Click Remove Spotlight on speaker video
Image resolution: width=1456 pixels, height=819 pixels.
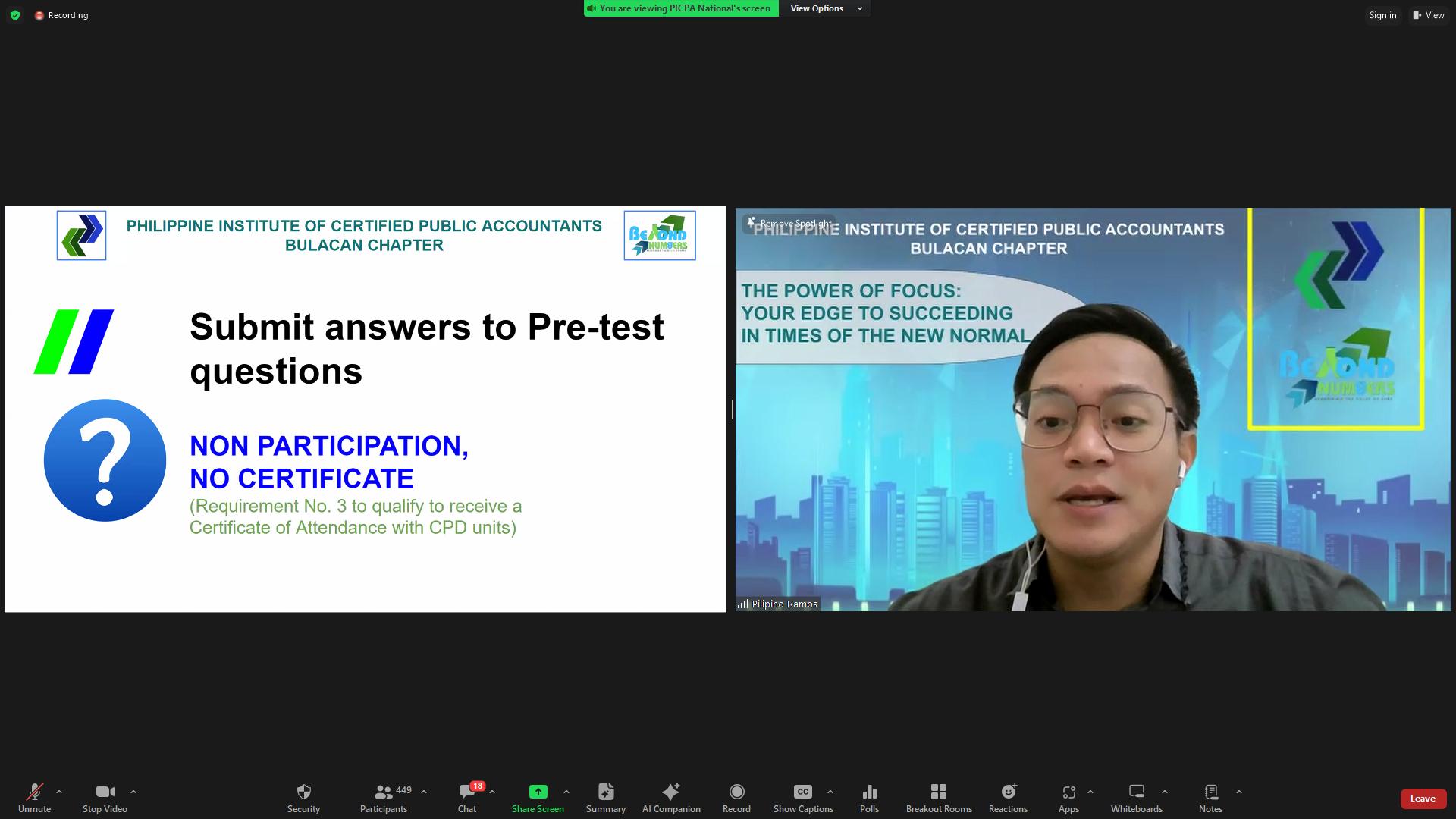pos(789,223)
